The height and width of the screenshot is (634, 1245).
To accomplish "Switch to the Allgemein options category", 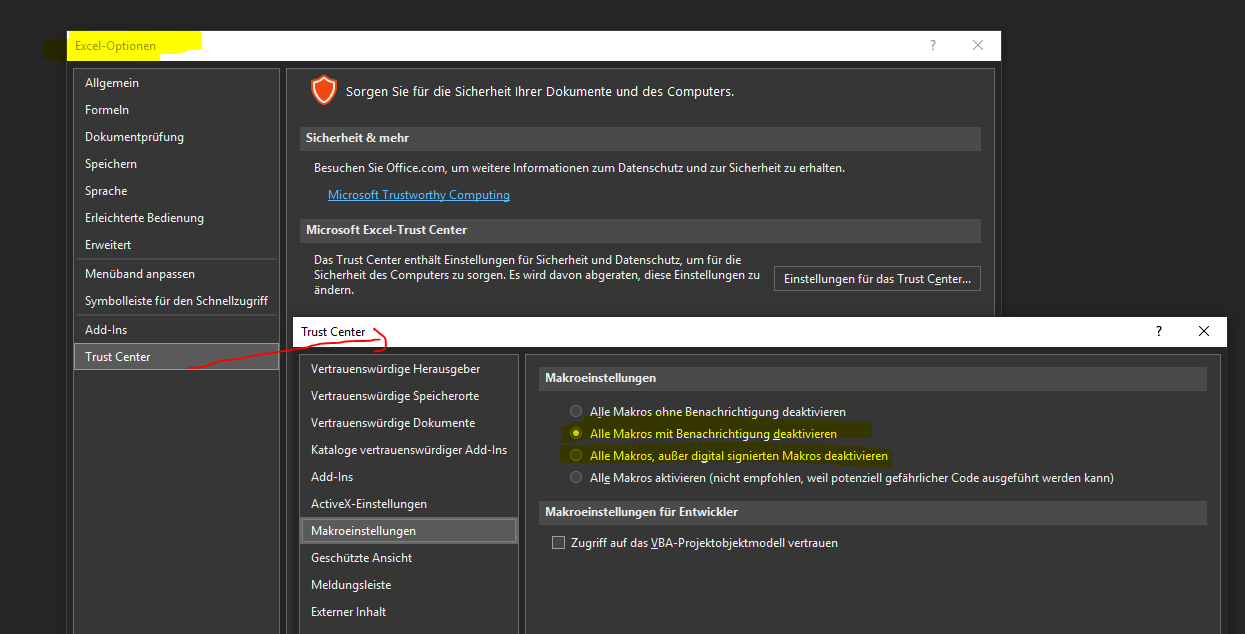I will point(112,83).
